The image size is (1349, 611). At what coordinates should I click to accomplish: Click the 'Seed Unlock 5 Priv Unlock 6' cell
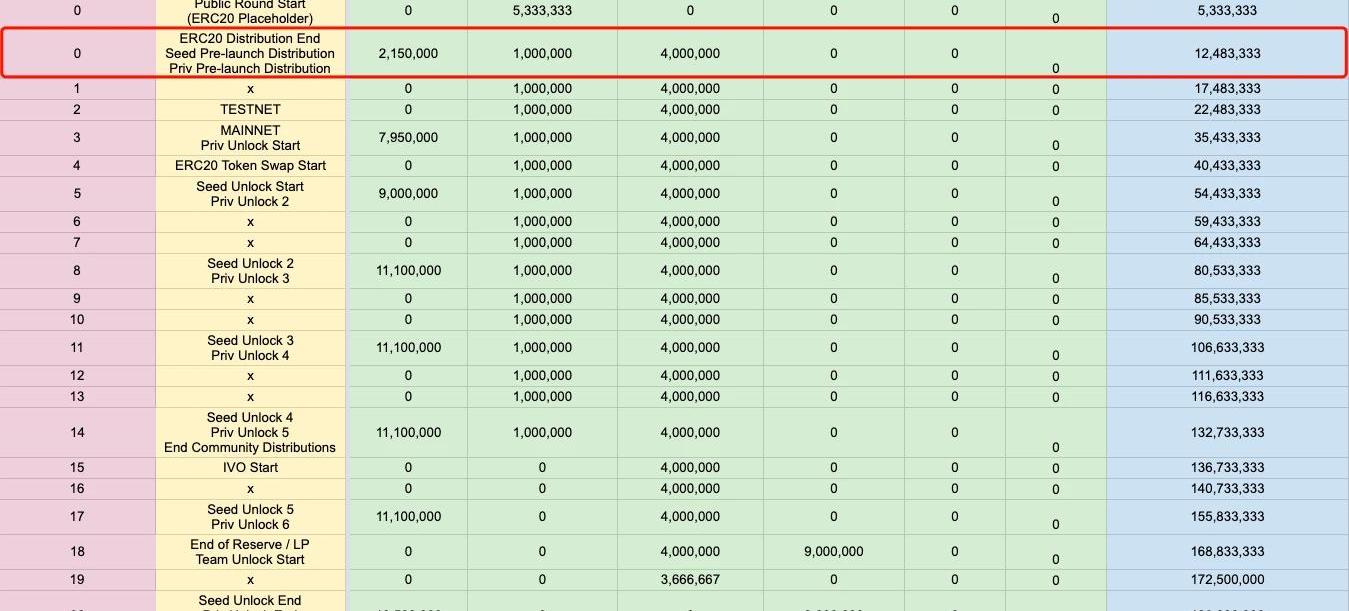click(x=250, y=517)
